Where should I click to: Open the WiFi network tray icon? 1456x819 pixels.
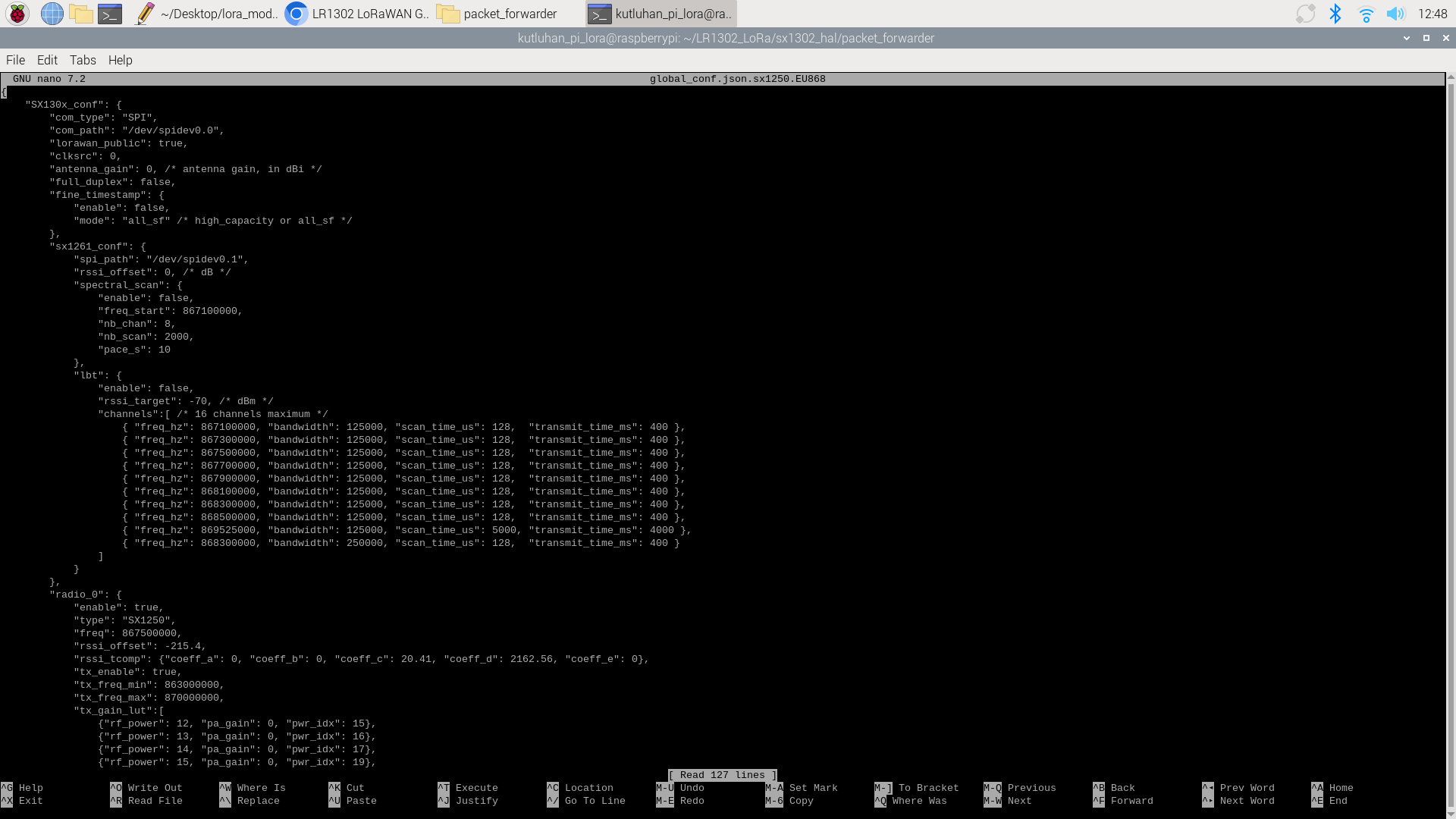click(1366, 14)
